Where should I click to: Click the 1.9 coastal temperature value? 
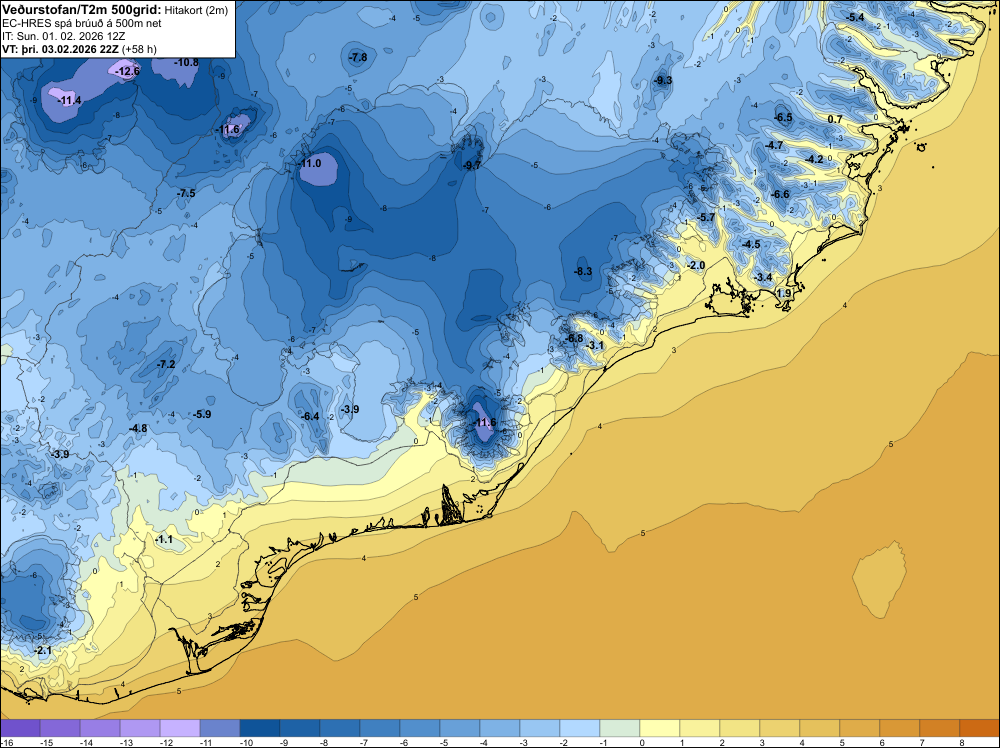point(784,293)
